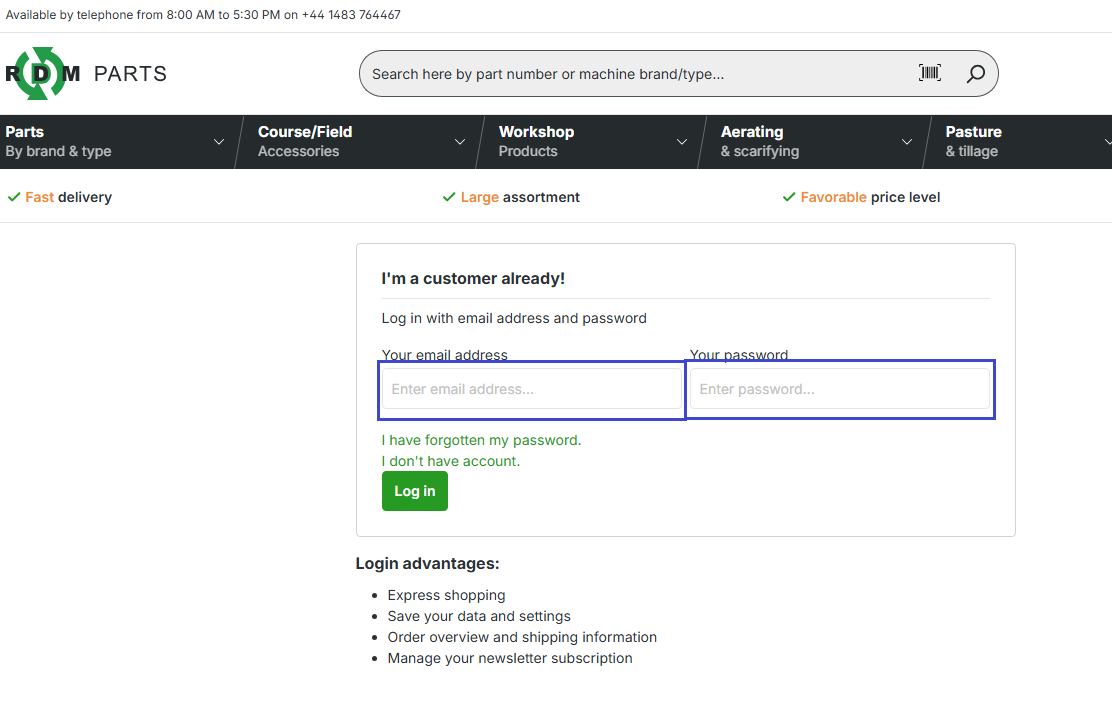Click into the password input field
Viewport: 1112px width, 703px height.
839,389
